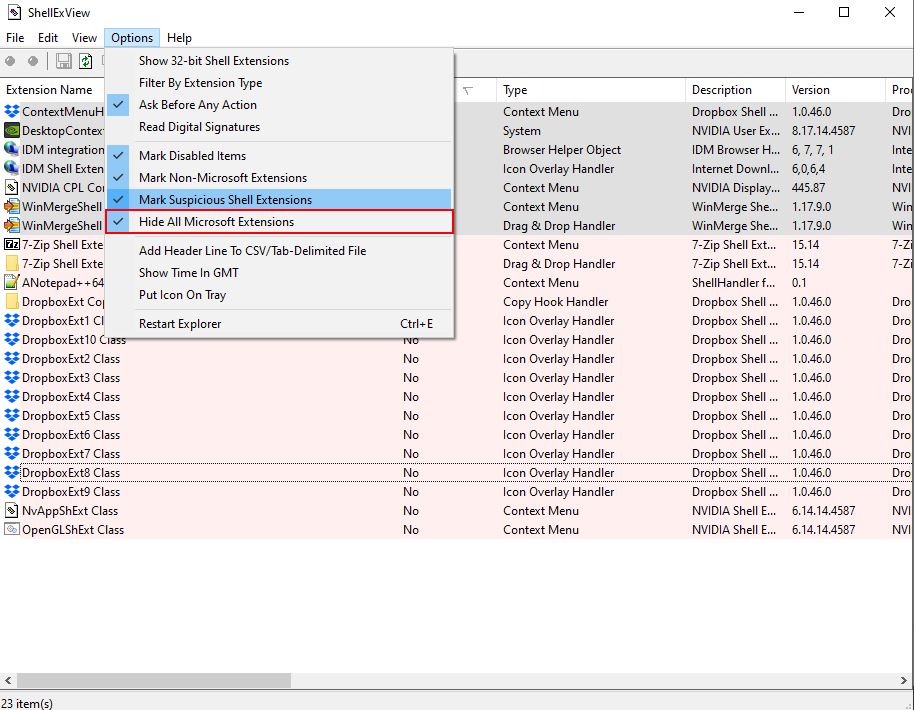914x710 pixels.
Task: Open the Edit menu
Action: [48, 38]
